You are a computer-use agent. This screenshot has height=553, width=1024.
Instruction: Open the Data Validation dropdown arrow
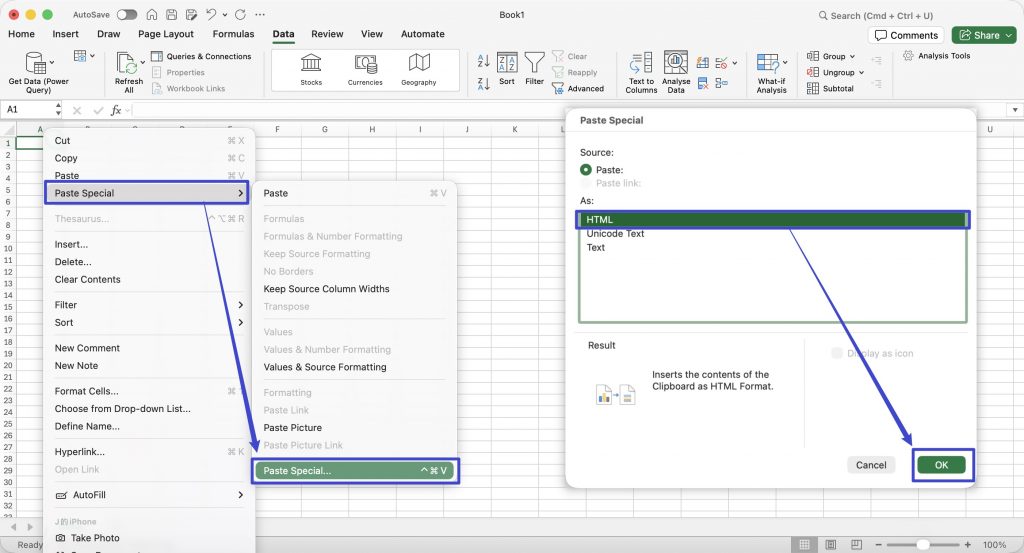point(735,63)
